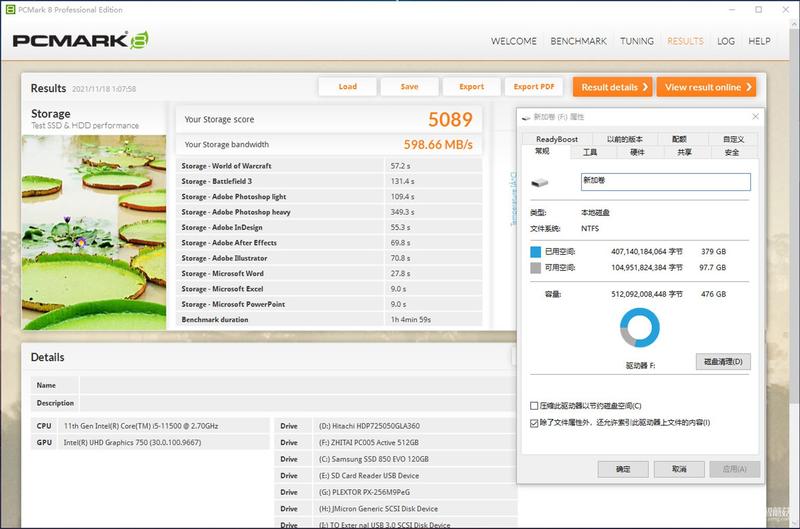Uncheck the allow file content indexing checkbox
This screenshot has height=529, width=800.
(534, 423)
